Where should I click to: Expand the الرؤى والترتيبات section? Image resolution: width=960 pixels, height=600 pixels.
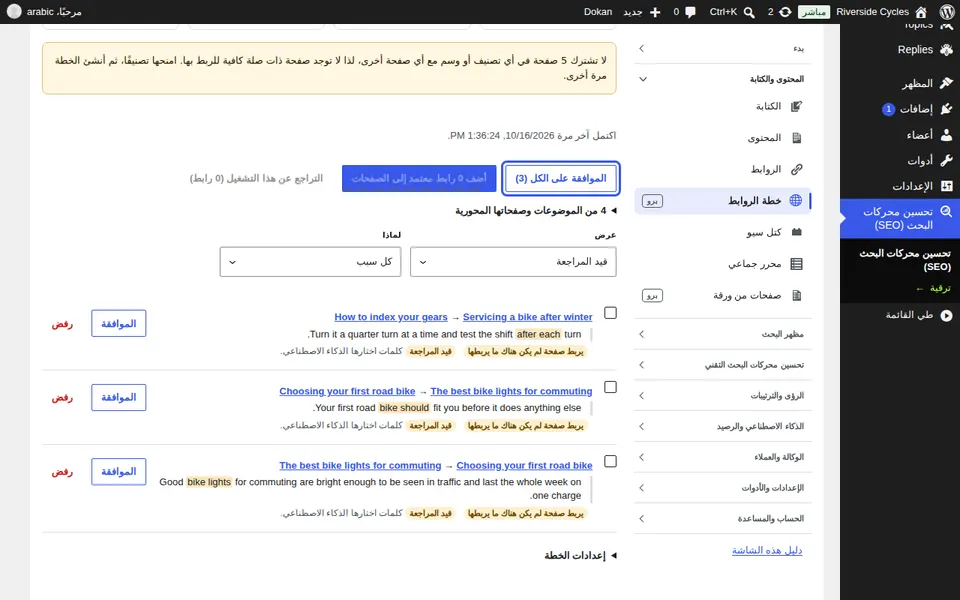point(722,396)
